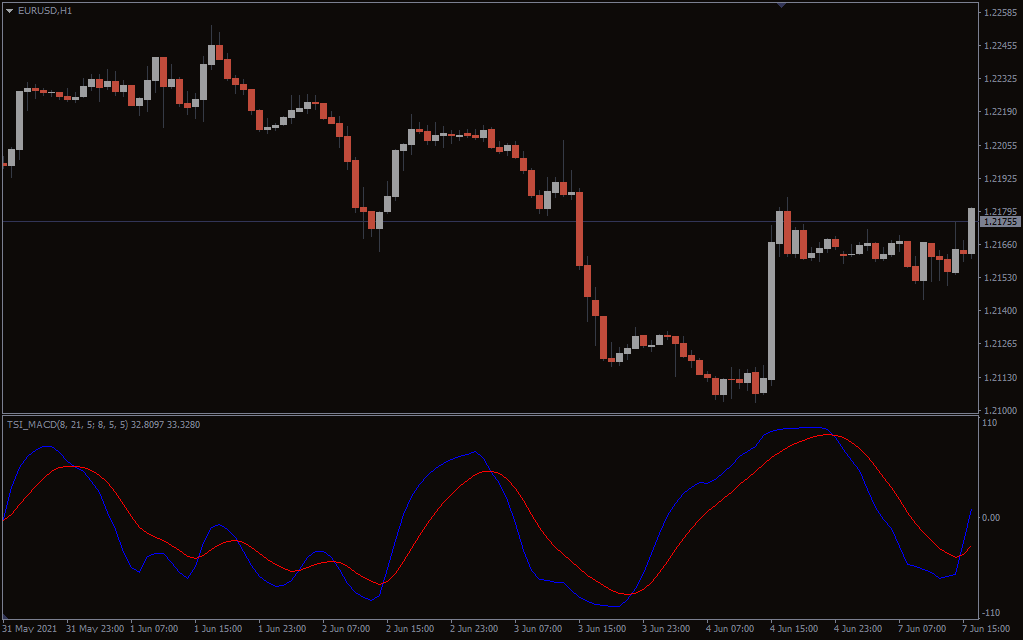Click the 1.22585 price axis label
1023x640 pixels.
click(1000, 13)
